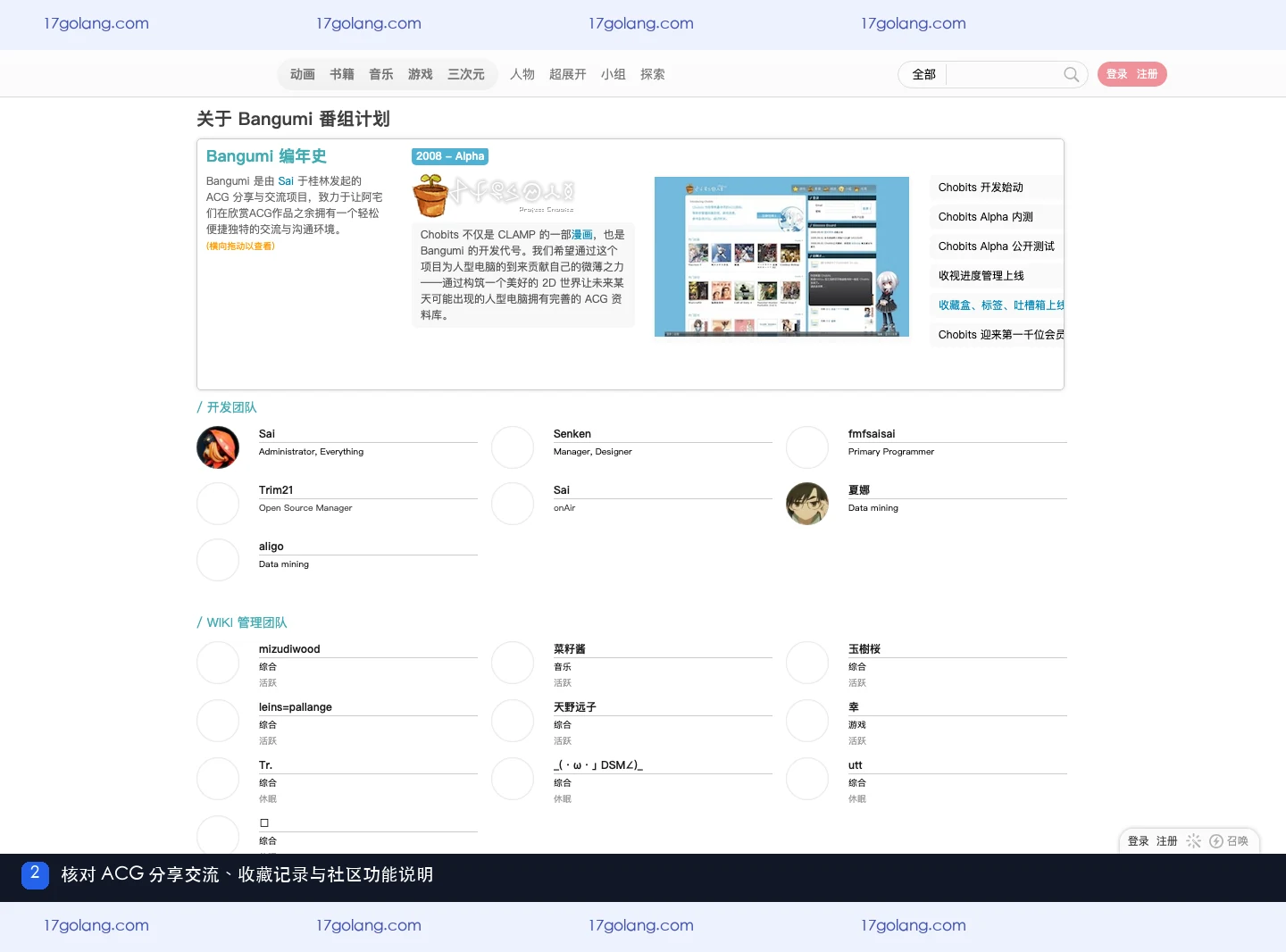Open 玉樹桜's wiki admin profile
Viewport: 1286px width, 952px height.
point(864,649)
